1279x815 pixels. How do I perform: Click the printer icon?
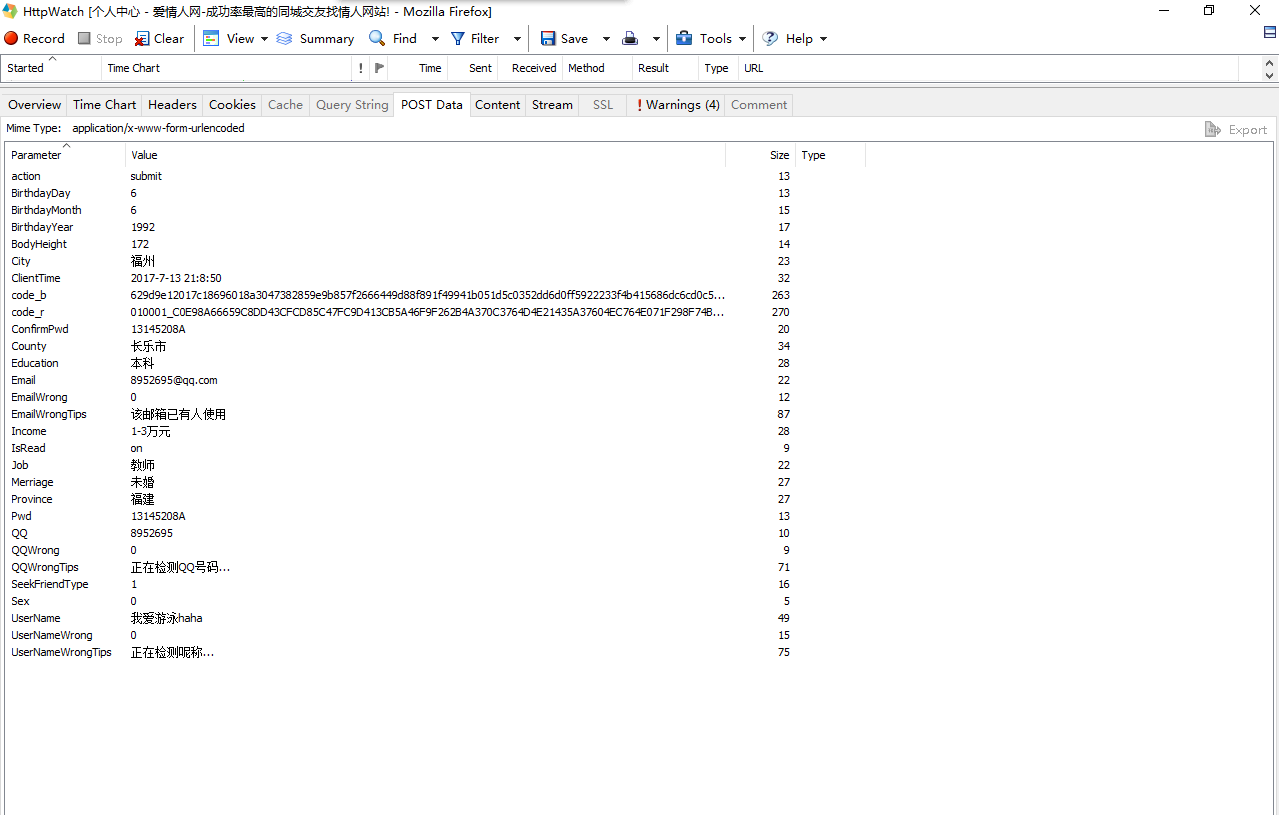coord(630,38)
